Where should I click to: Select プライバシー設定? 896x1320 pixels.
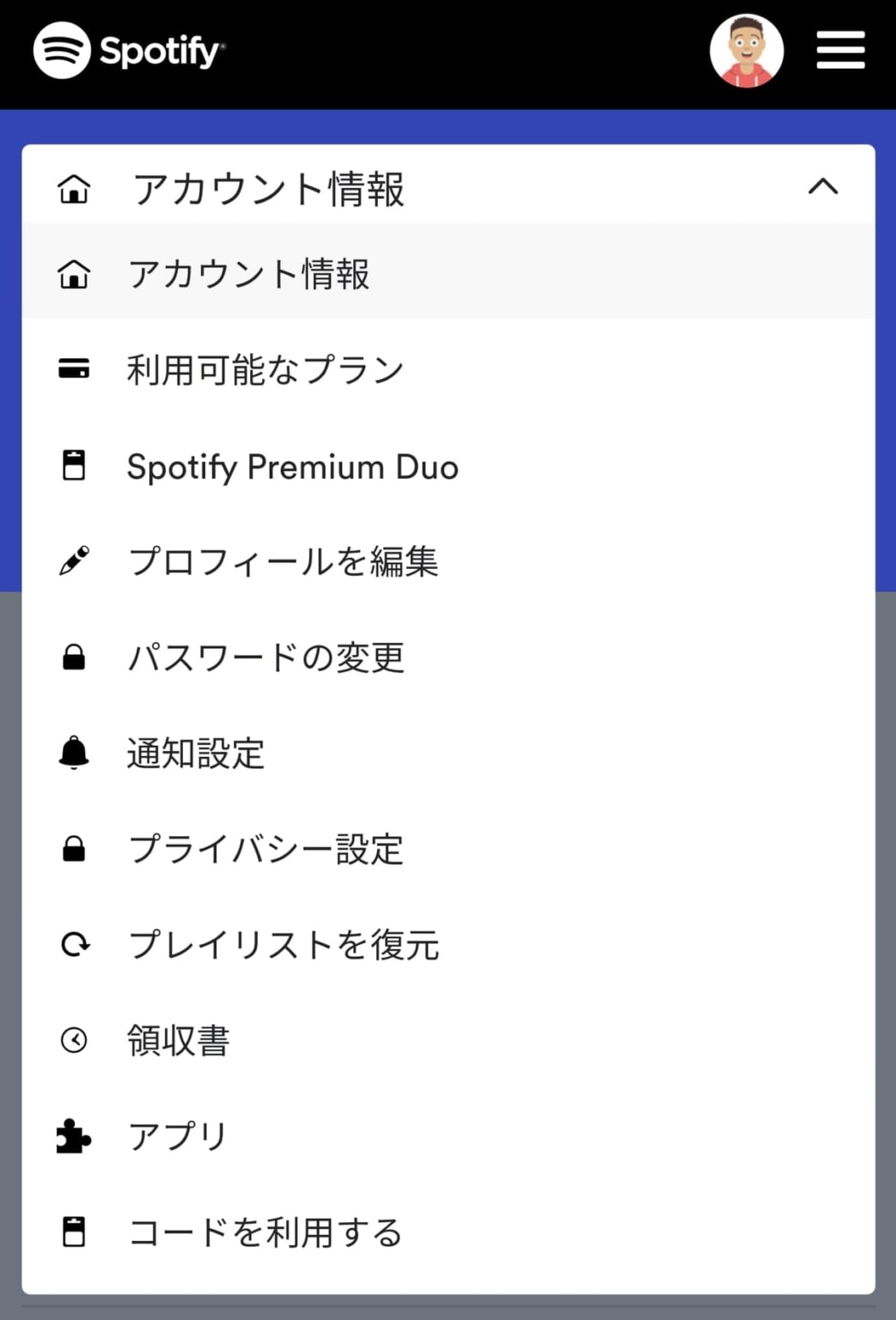click(x=265, y=849)
